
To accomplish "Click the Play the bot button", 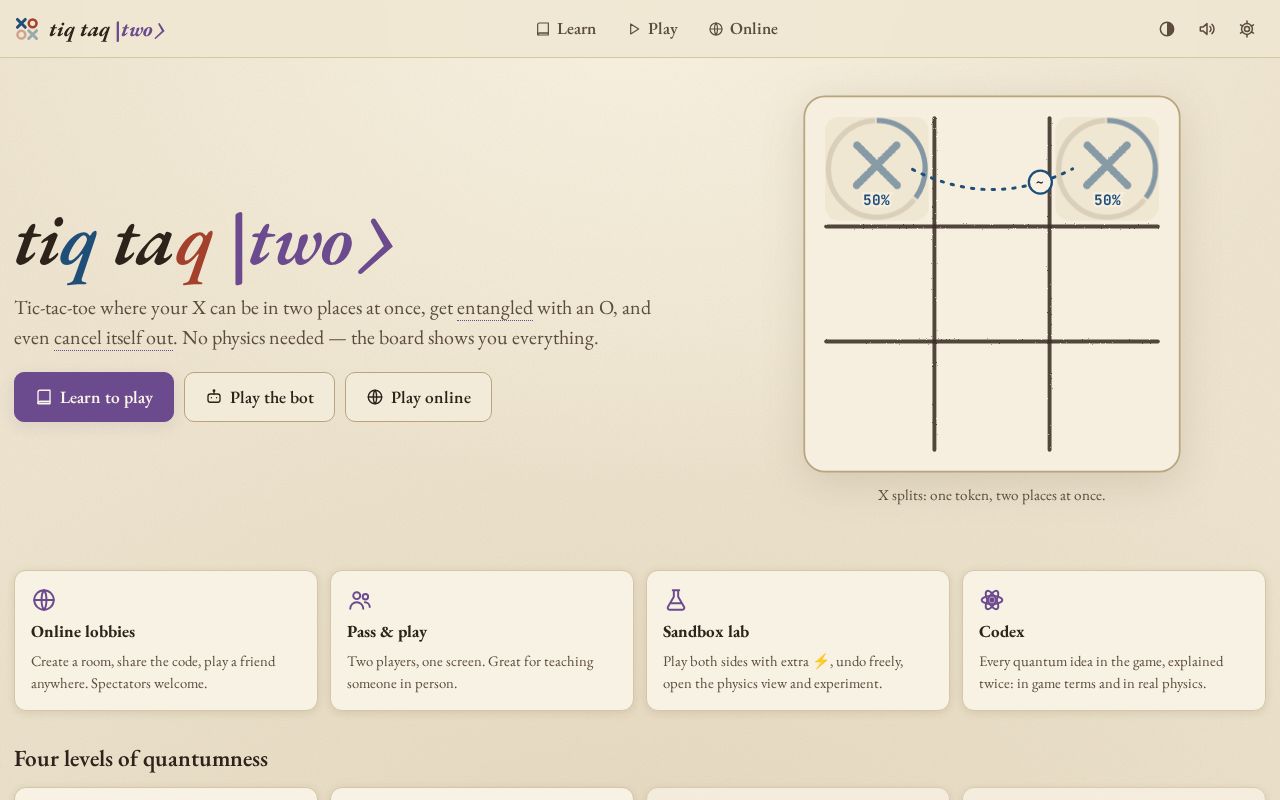I will (x=259, y=397).
